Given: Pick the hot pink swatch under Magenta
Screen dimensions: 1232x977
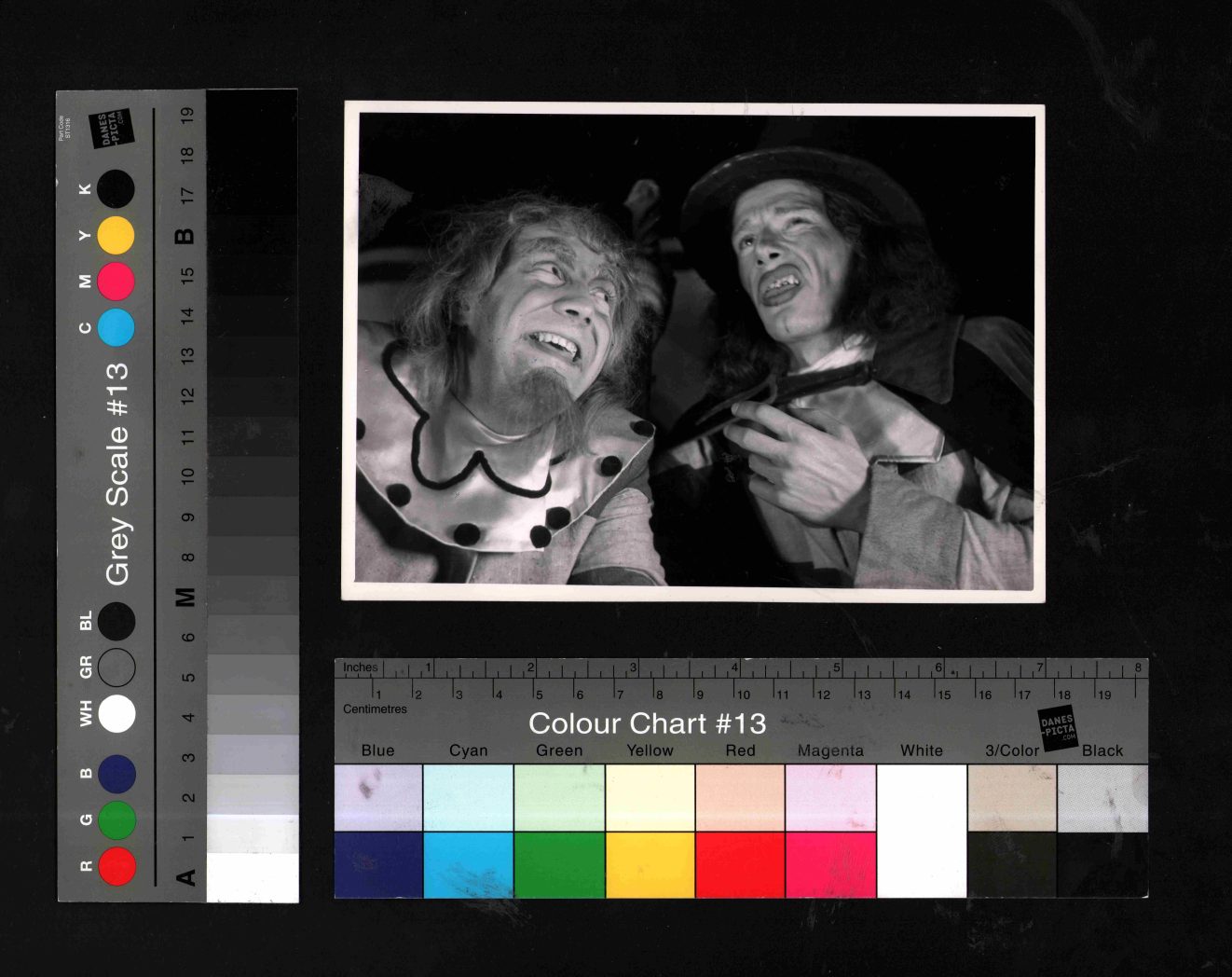Looking at the screenshot, I should (830, 865).
